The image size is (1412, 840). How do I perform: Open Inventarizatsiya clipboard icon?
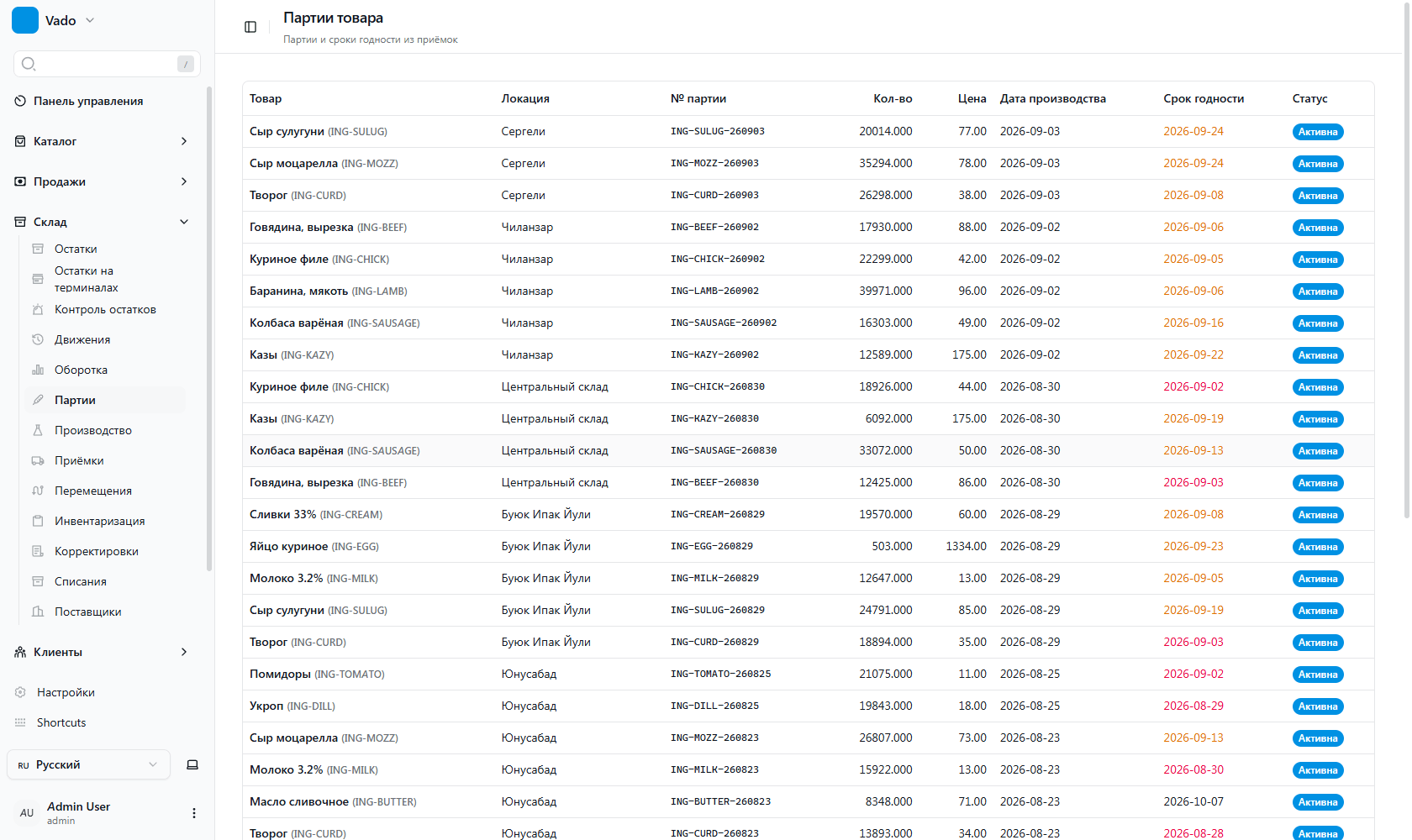coord(38,521)
